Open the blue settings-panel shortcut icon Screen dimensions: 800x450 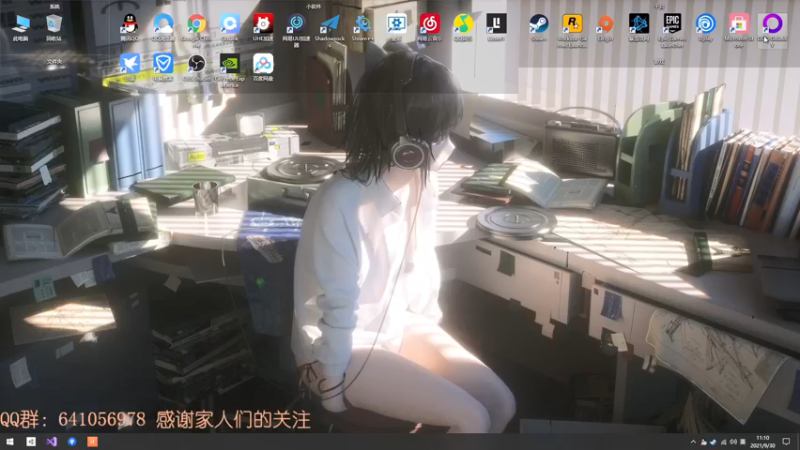tap(396, 27)
